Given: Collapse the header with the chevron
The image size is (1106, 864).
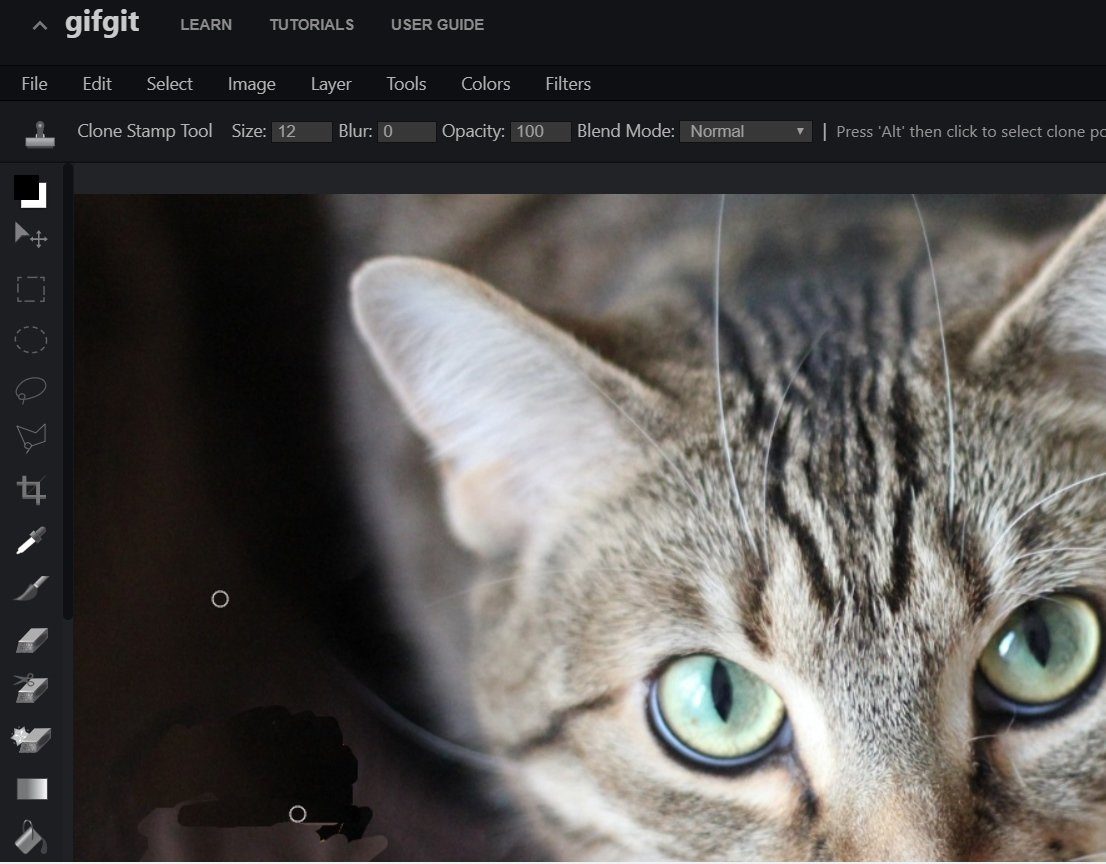Looking at the screenshot, I should [x=40, y=26].
